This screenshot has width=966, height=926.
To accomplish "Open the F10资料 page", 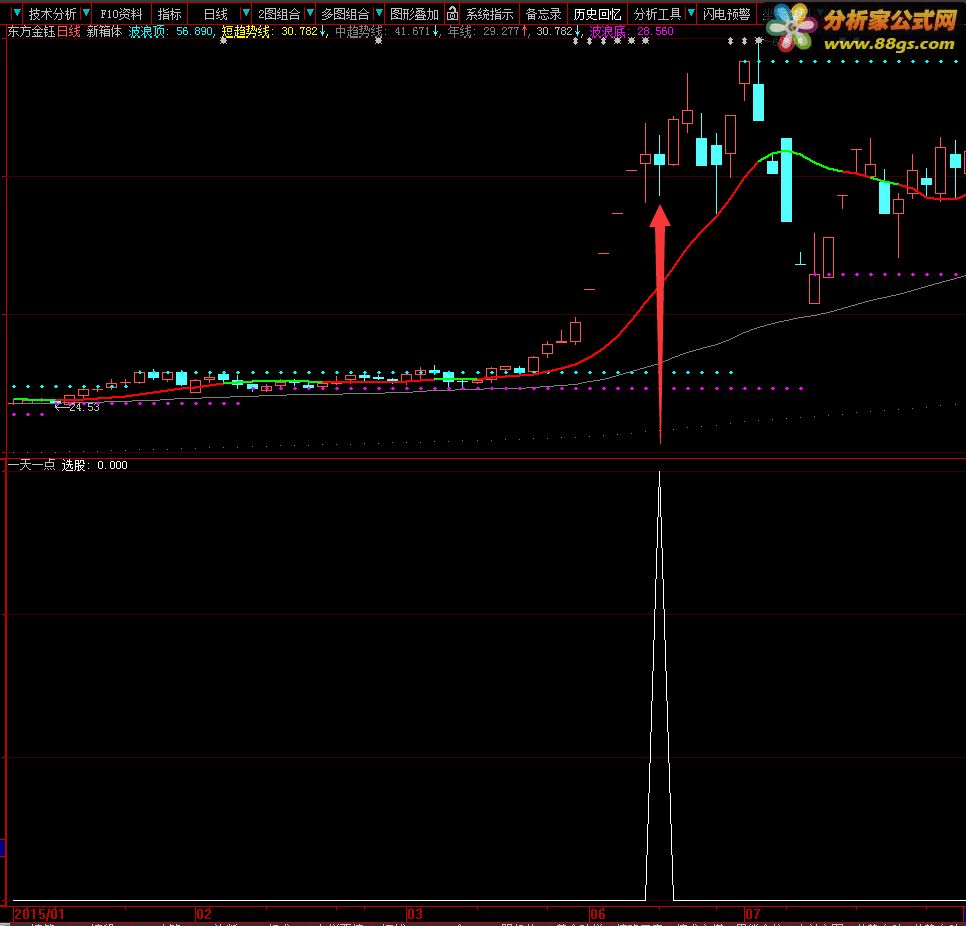I will [x=121, y=14].
